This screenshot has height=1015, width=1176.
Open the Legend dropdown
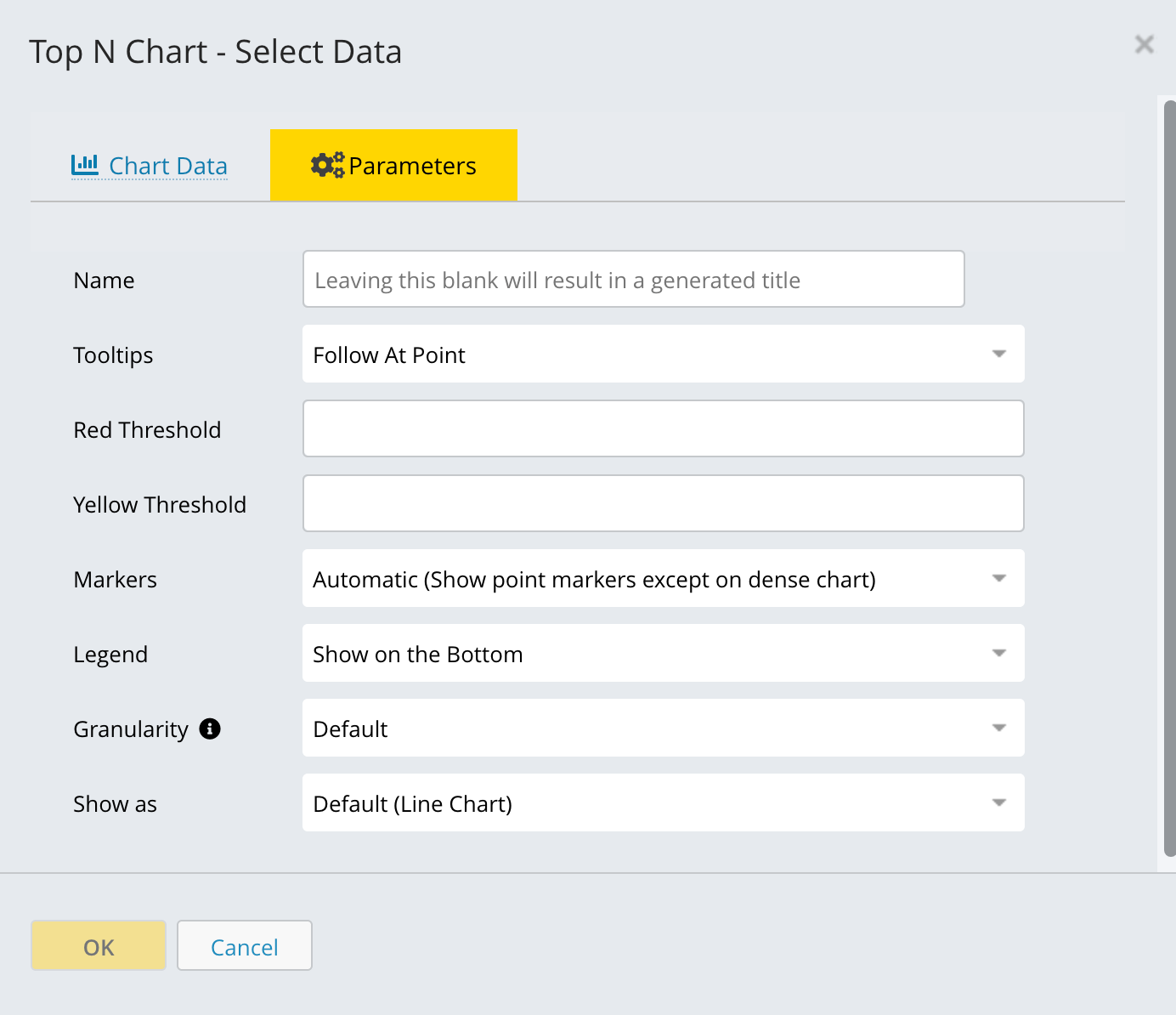pyautogui.click(x=664, y=653)
